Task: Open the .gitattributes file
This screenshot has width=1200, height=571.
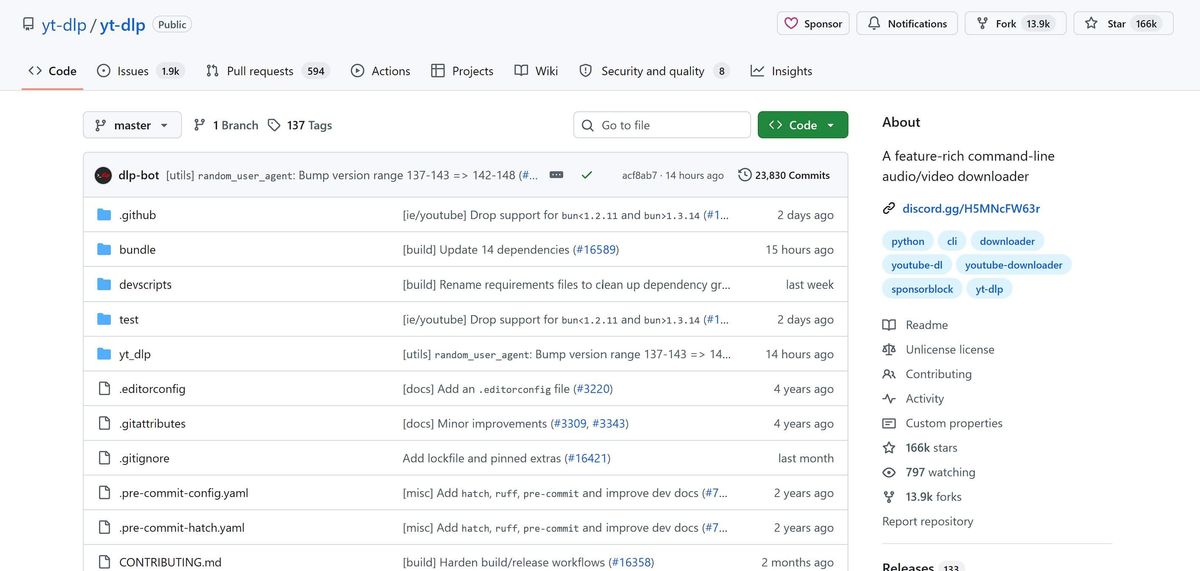Action: click(x=152, y=423)
